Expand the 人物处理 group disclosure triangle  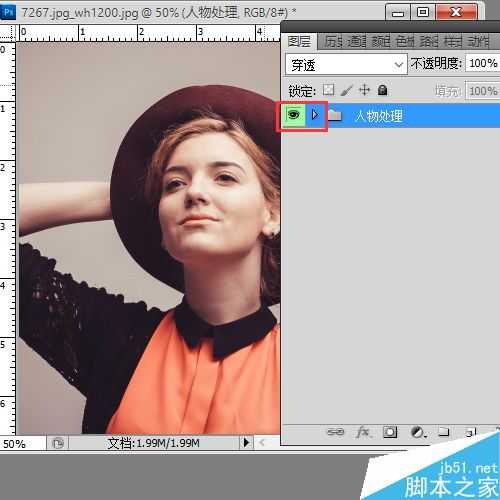(x=314, y=115)
